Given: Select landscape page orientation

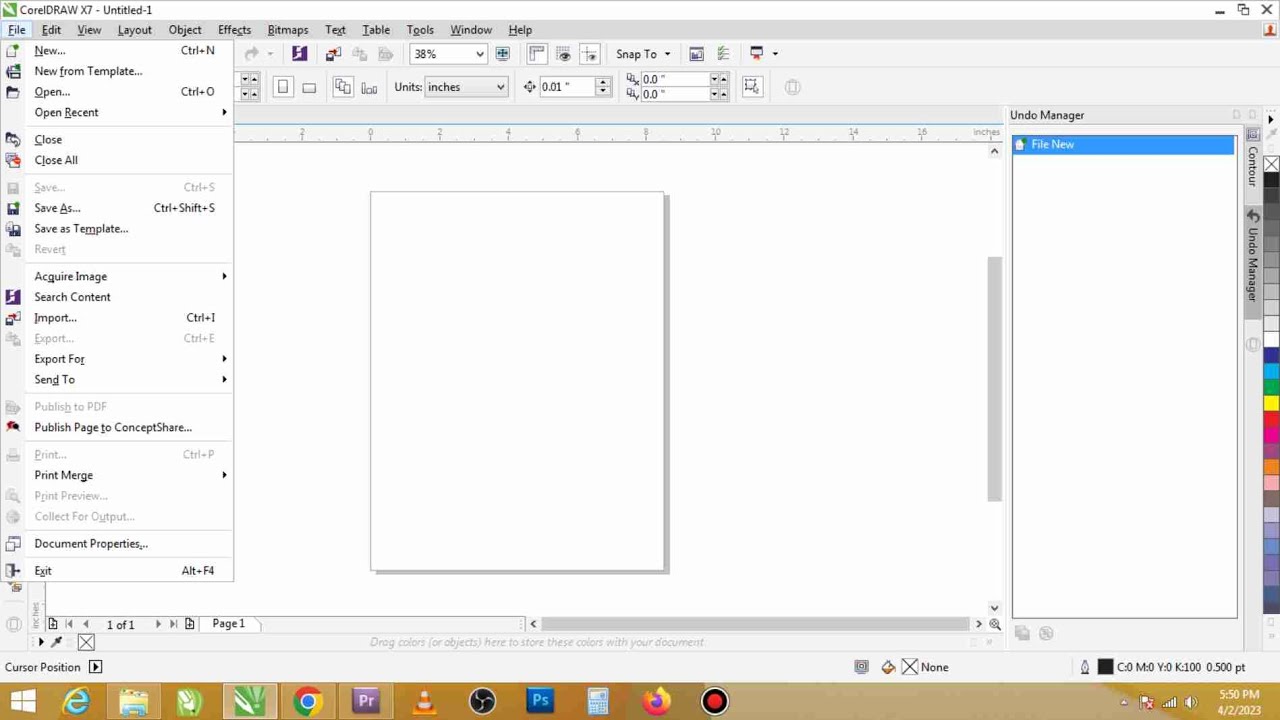Looking at the screenshot, I should 309,87.
